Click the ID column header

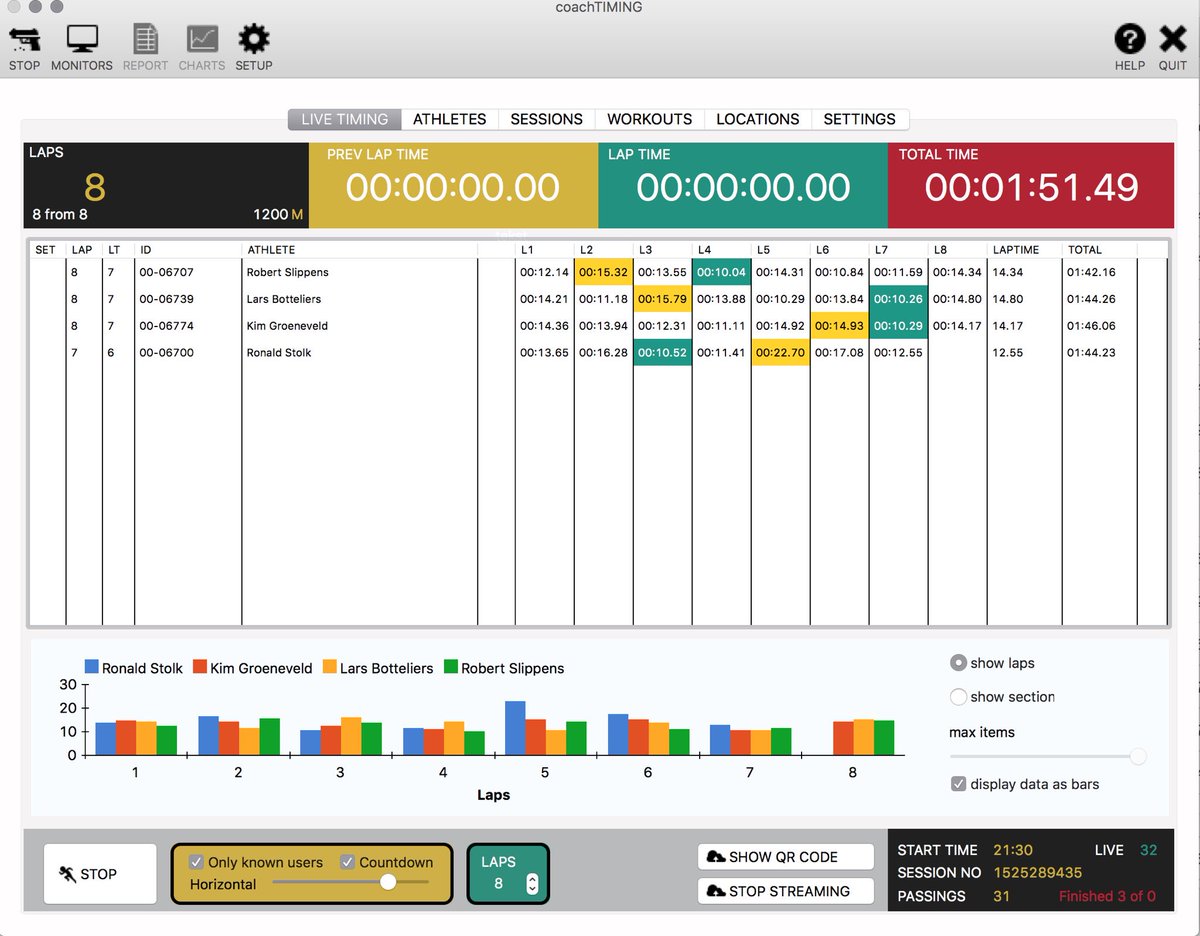click(146, 249)
